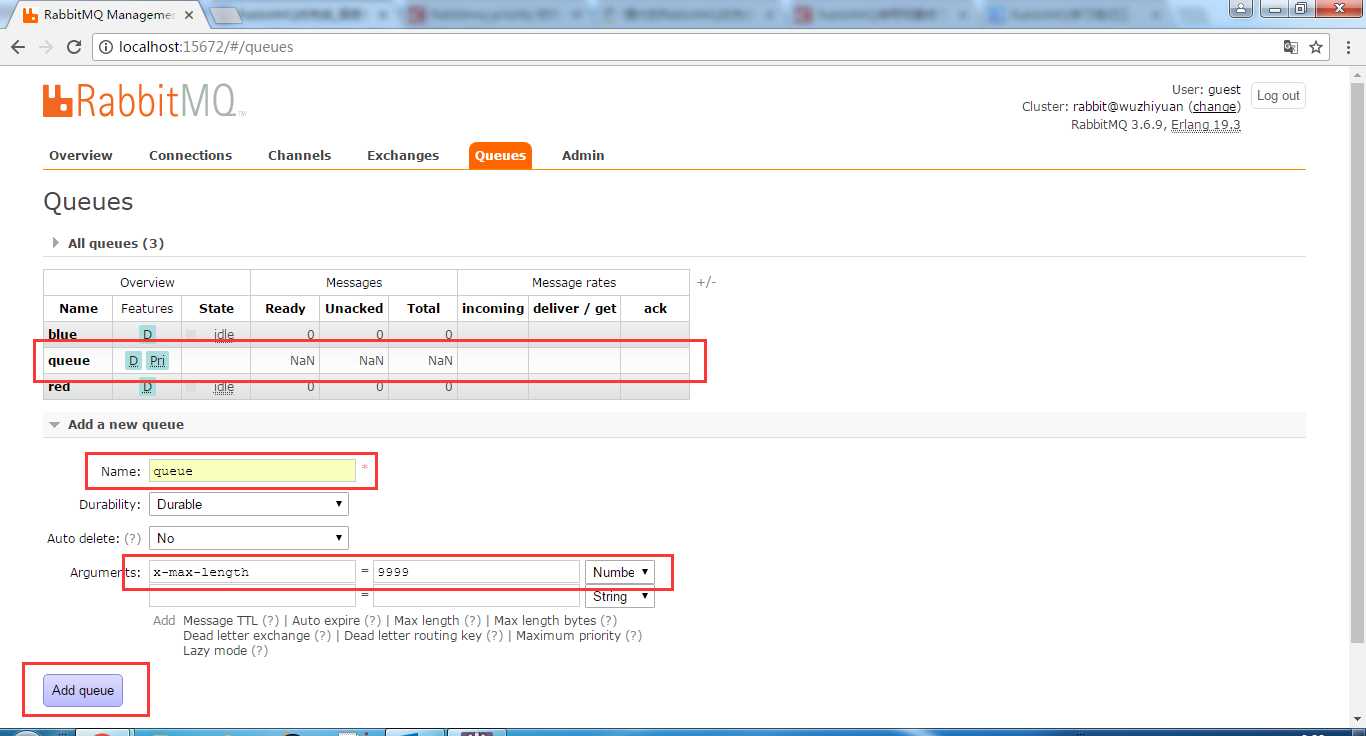Switch to the Channels tab
Screen dimensions: 1366x736
click(x=299, y=155)
